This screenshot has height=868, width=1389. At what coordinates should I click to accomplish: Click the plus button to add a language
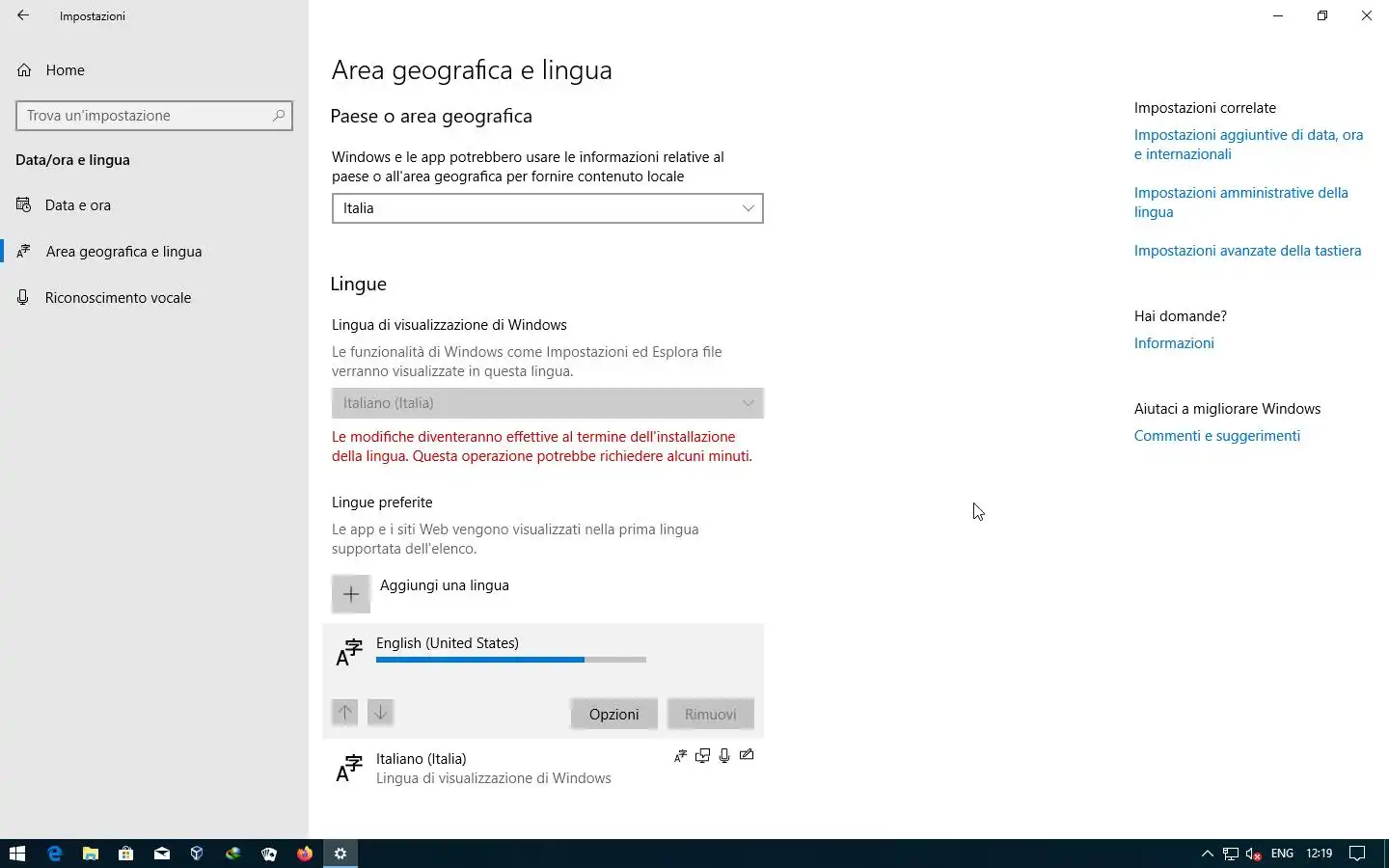click(351, 594)
